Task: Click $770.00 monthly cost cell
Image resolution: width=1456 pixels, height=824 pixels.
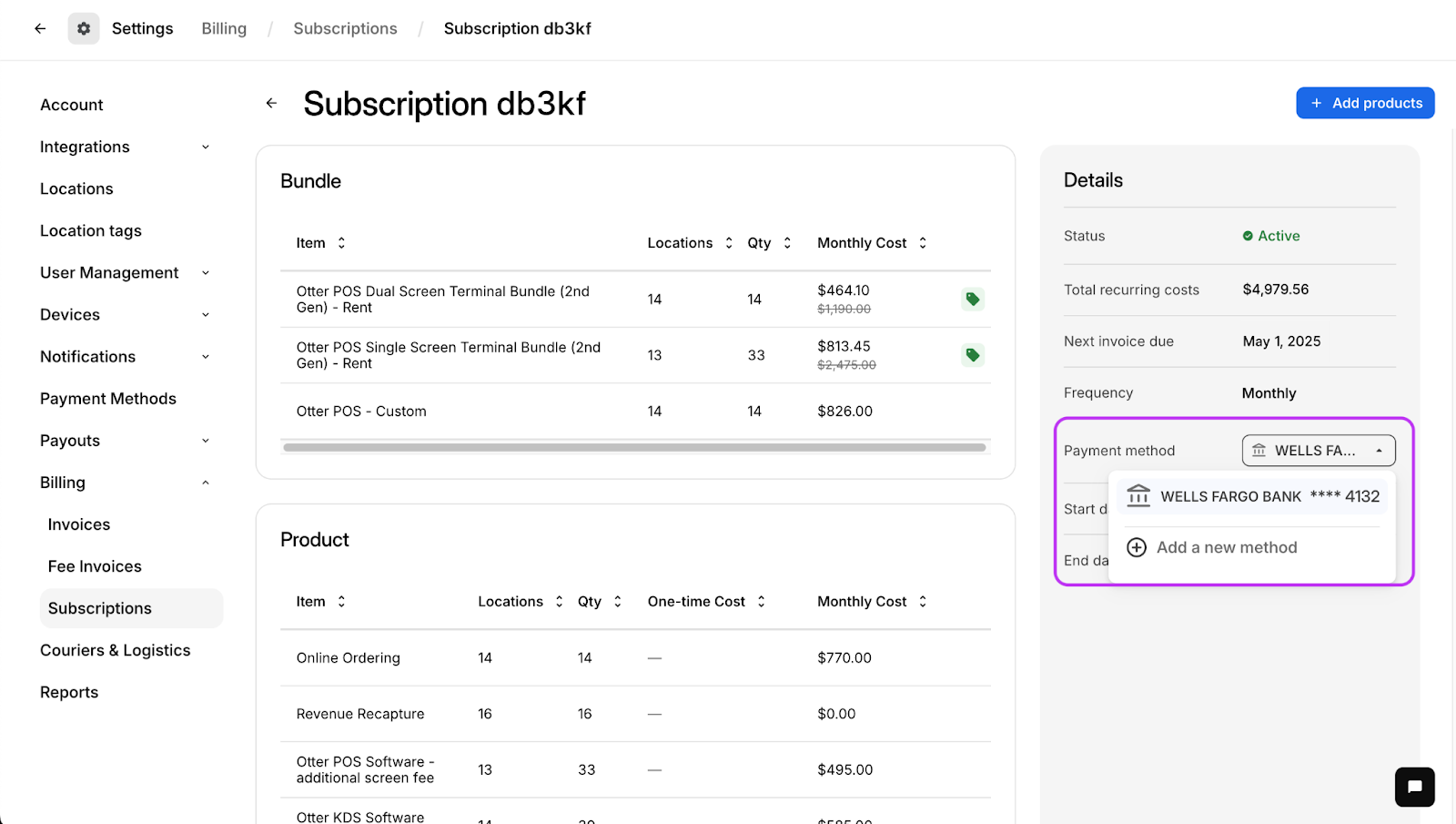Action: [x=844, y=657]
